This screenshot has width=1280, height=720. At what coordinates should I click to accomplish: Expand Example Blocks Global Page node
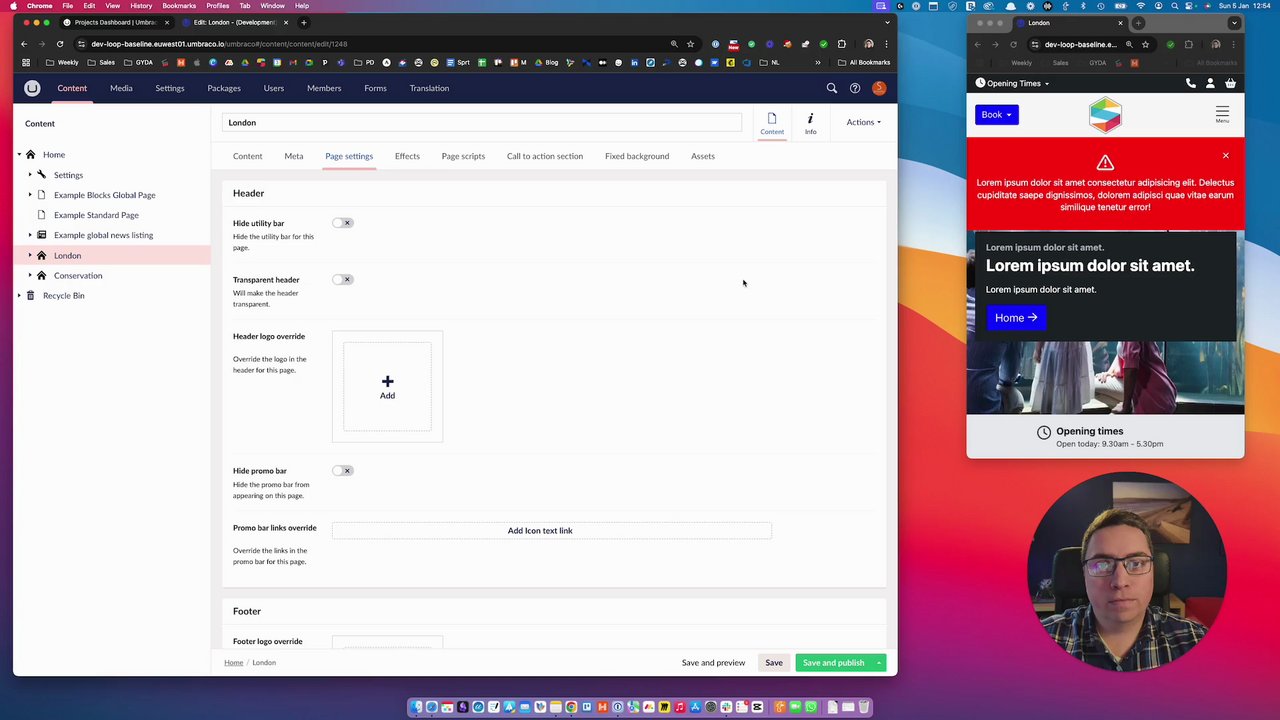30,195
